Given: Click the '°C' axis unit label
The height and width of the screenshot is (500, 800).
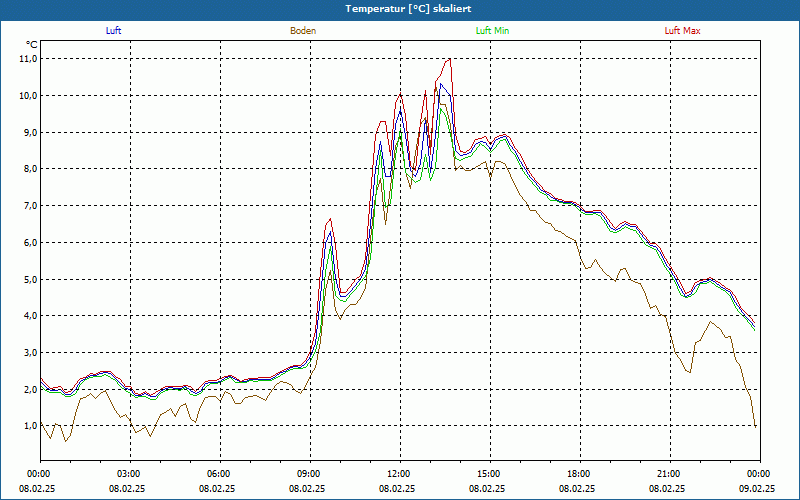Looking at the screenshot, I should pyautogui.click(x=32, y=45).
